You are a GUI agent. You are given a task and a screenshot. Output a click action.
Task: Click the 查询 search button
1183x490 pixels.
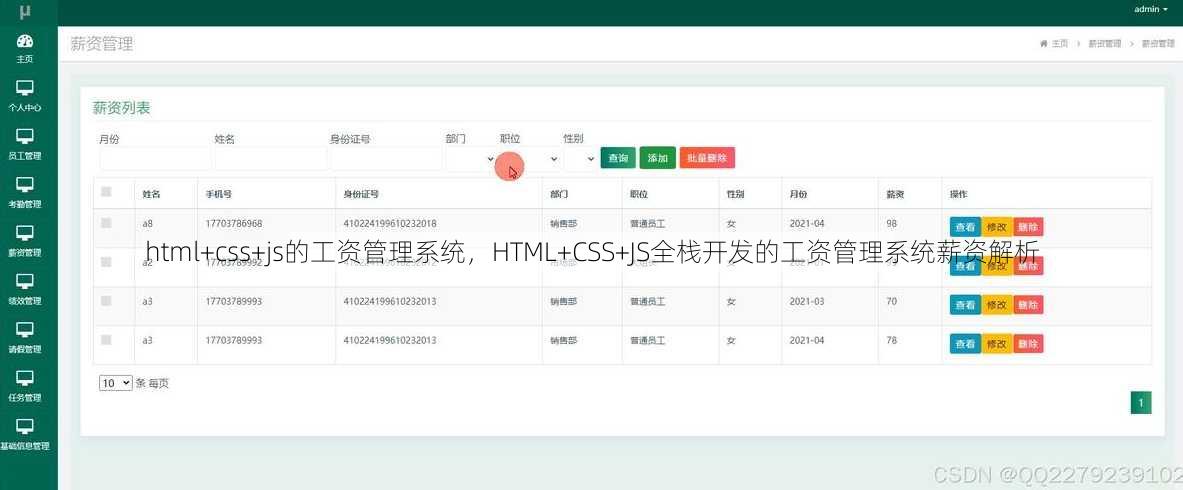click(618, 158)
